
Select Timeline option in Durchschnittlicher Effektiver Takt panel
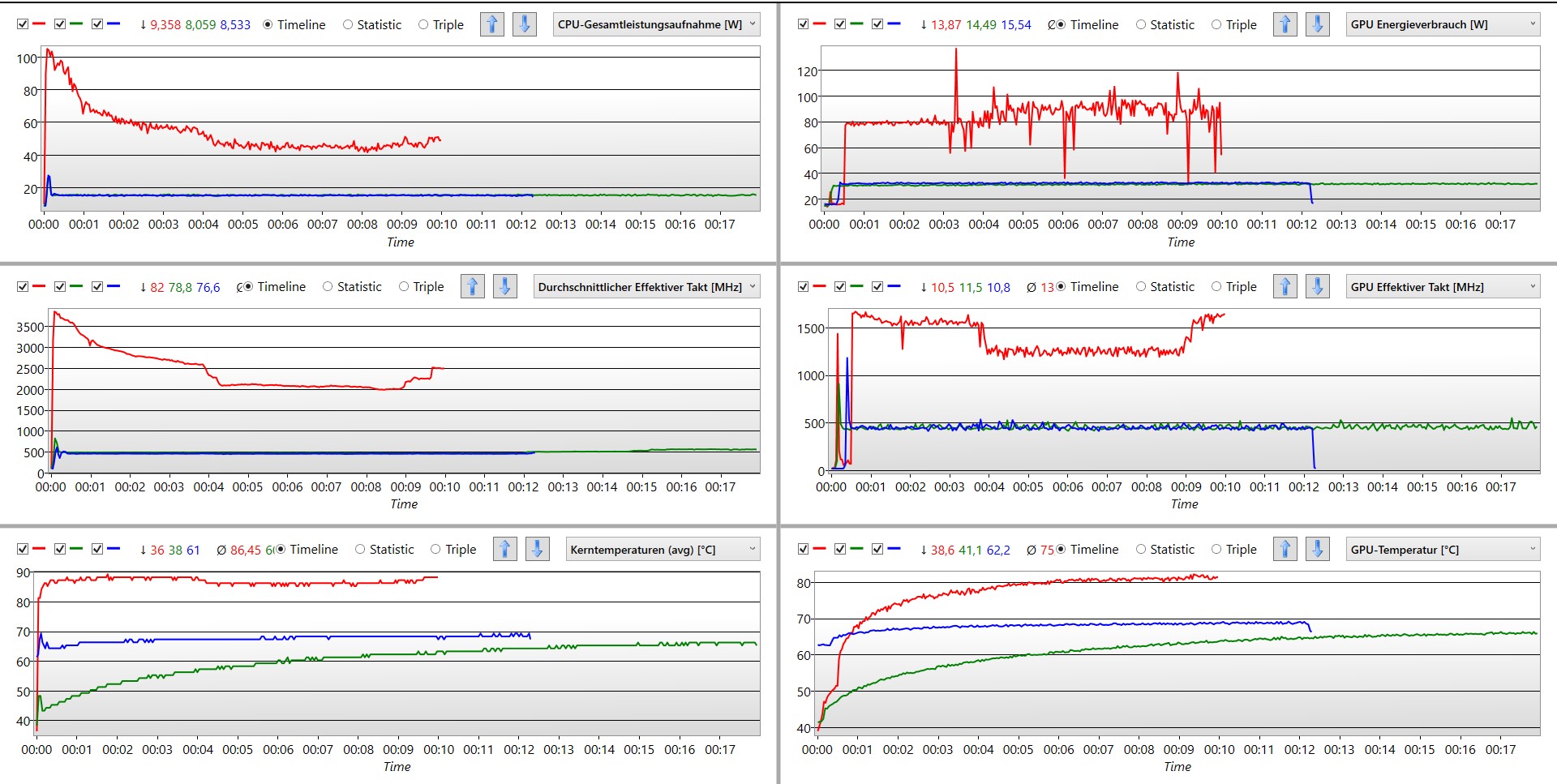coord(249,286)
